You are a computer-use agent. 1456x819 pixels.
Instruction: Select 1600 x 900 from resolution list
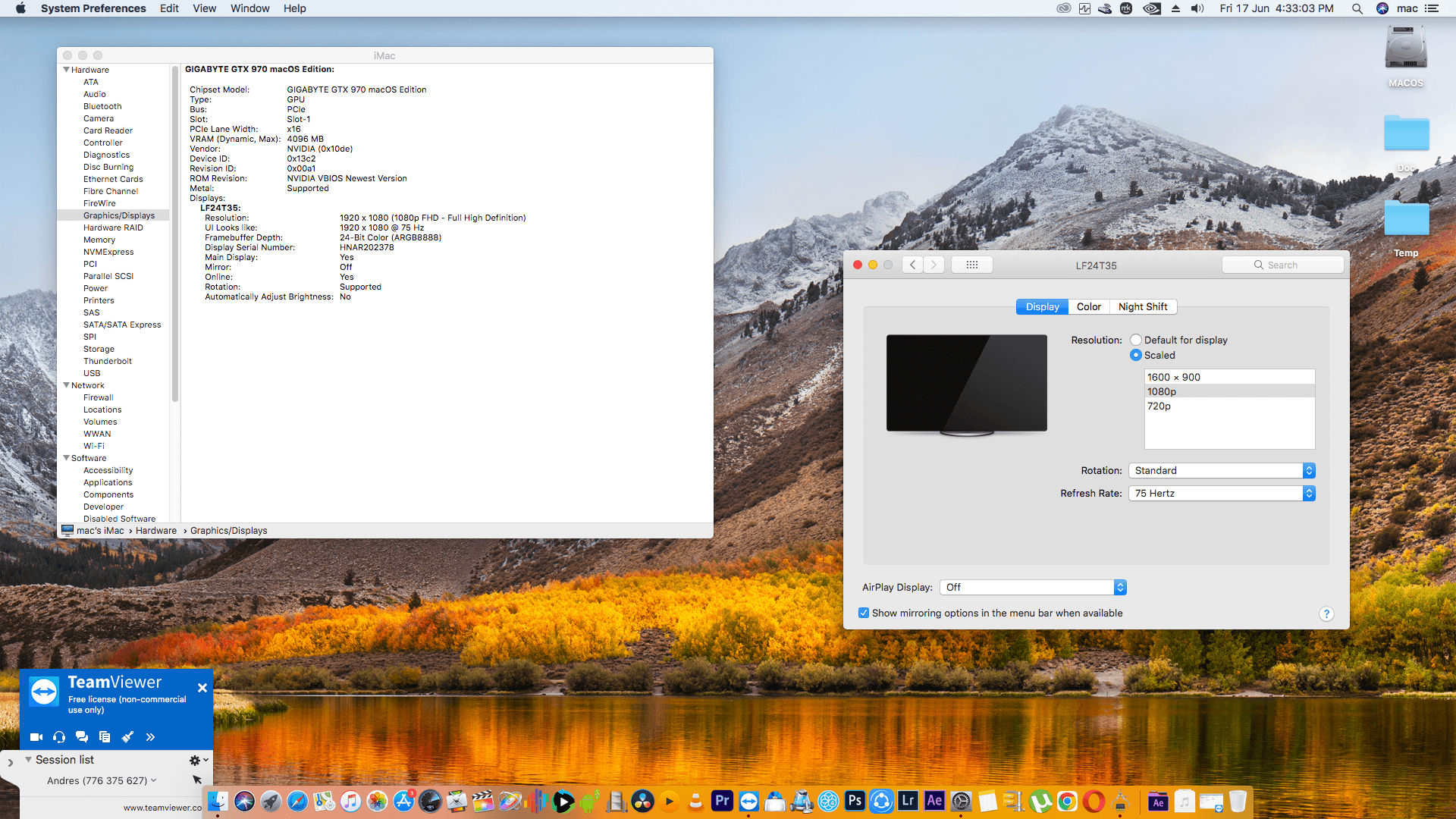click(x=1174, y=377)
